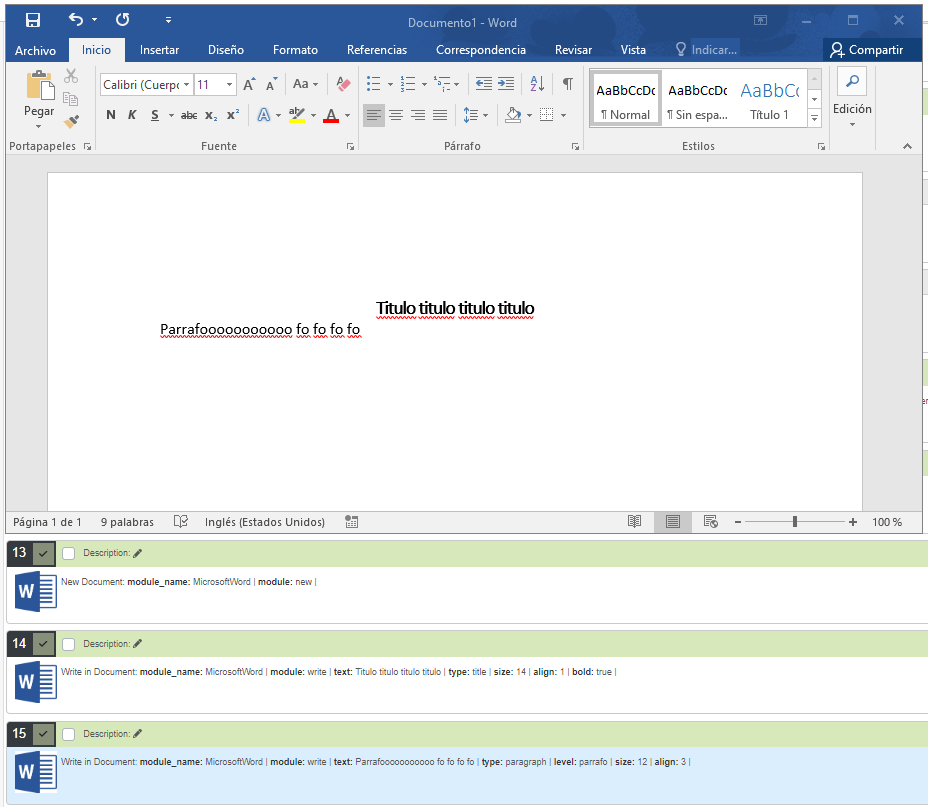Screen dimensions: 928x807
Task: Click the Compartir share button
Action: point(866,50)
